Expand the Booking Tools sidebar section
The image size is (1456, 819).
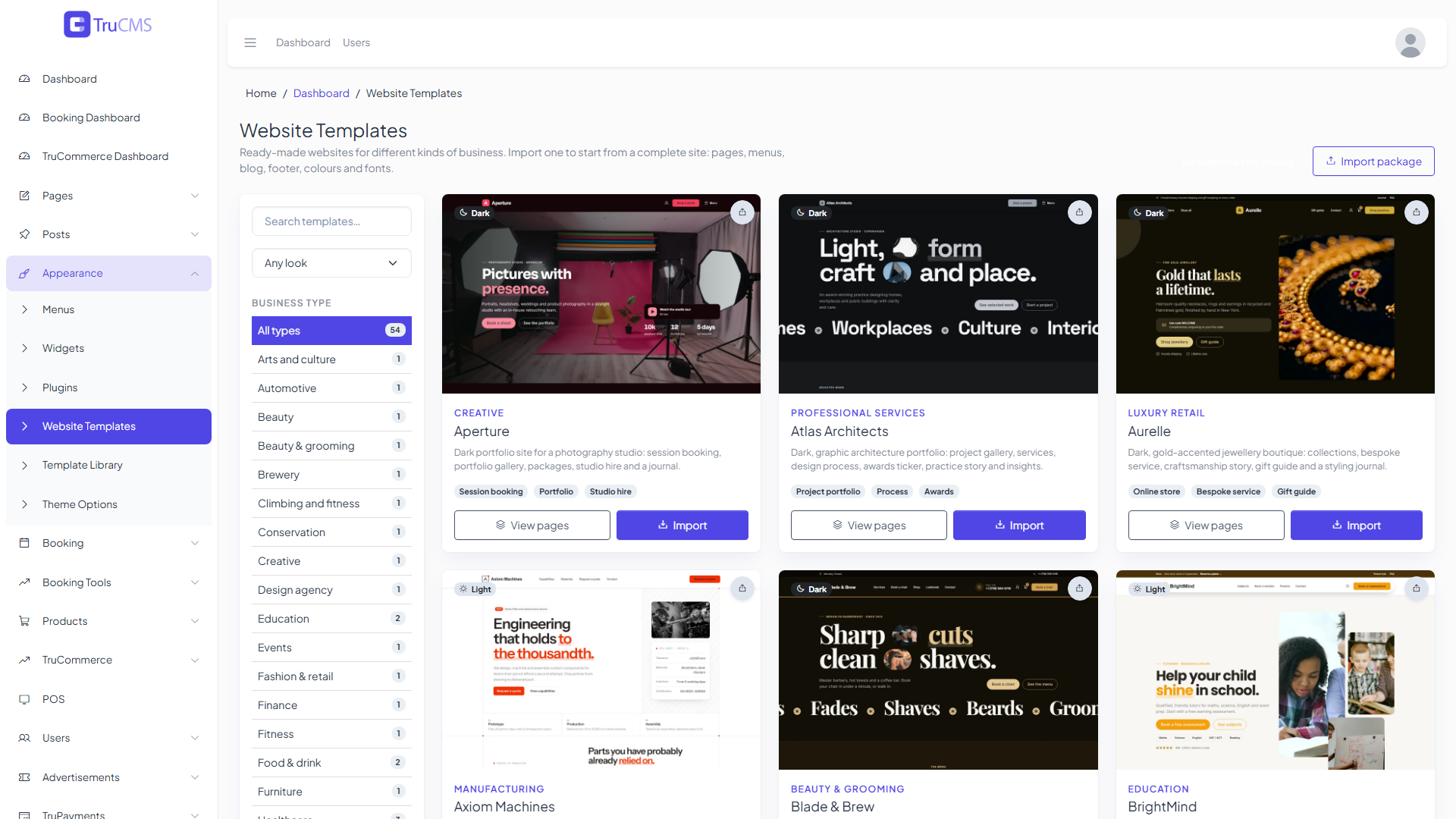click(x=108, y=582)
